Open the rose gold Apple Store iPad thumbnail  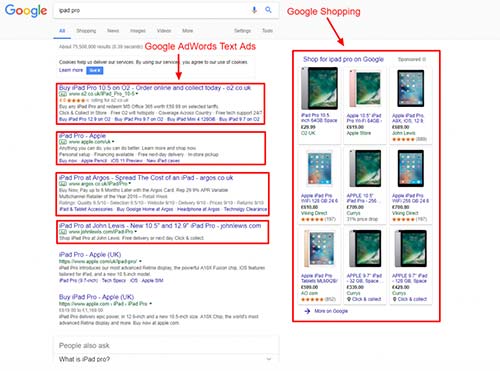pyautogui.click(x=364, y=88)
